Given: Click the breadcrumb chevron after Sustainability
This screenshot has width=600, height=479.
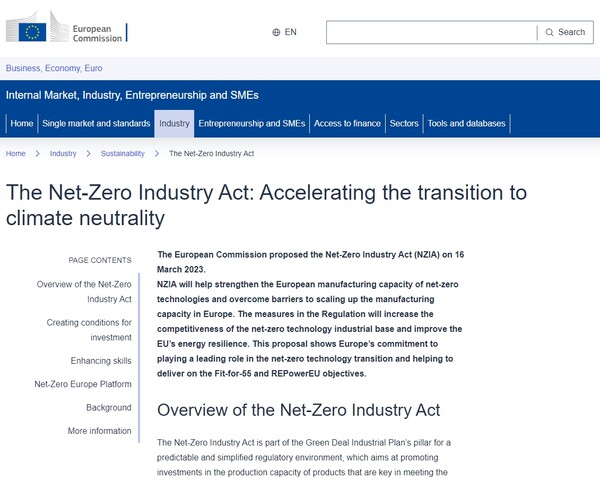Looking at the screenshot, I should (156, 154).
